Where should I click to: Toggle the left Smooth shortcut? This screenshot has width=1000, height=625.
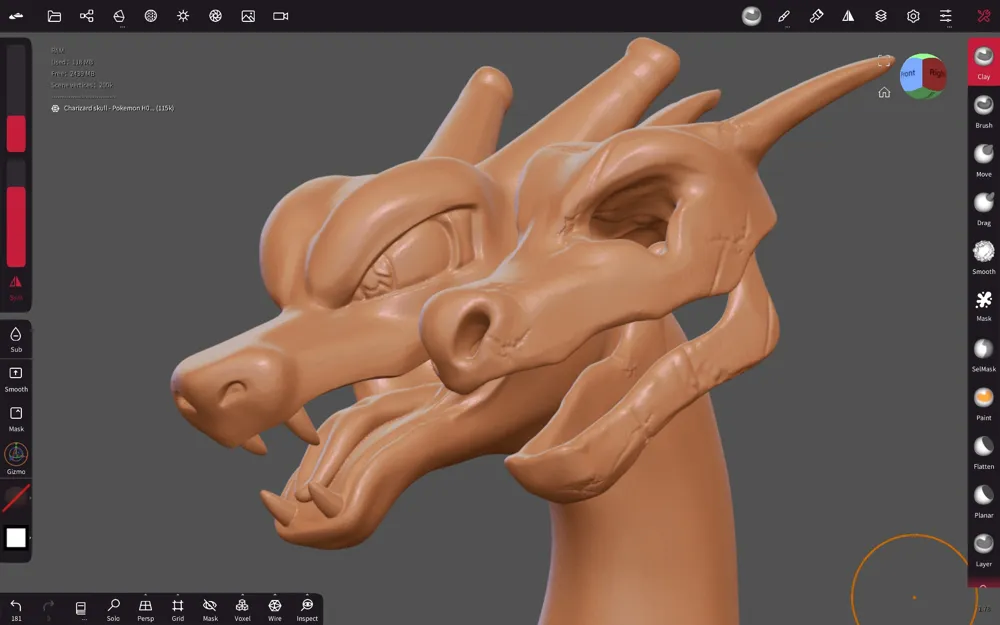16,379
